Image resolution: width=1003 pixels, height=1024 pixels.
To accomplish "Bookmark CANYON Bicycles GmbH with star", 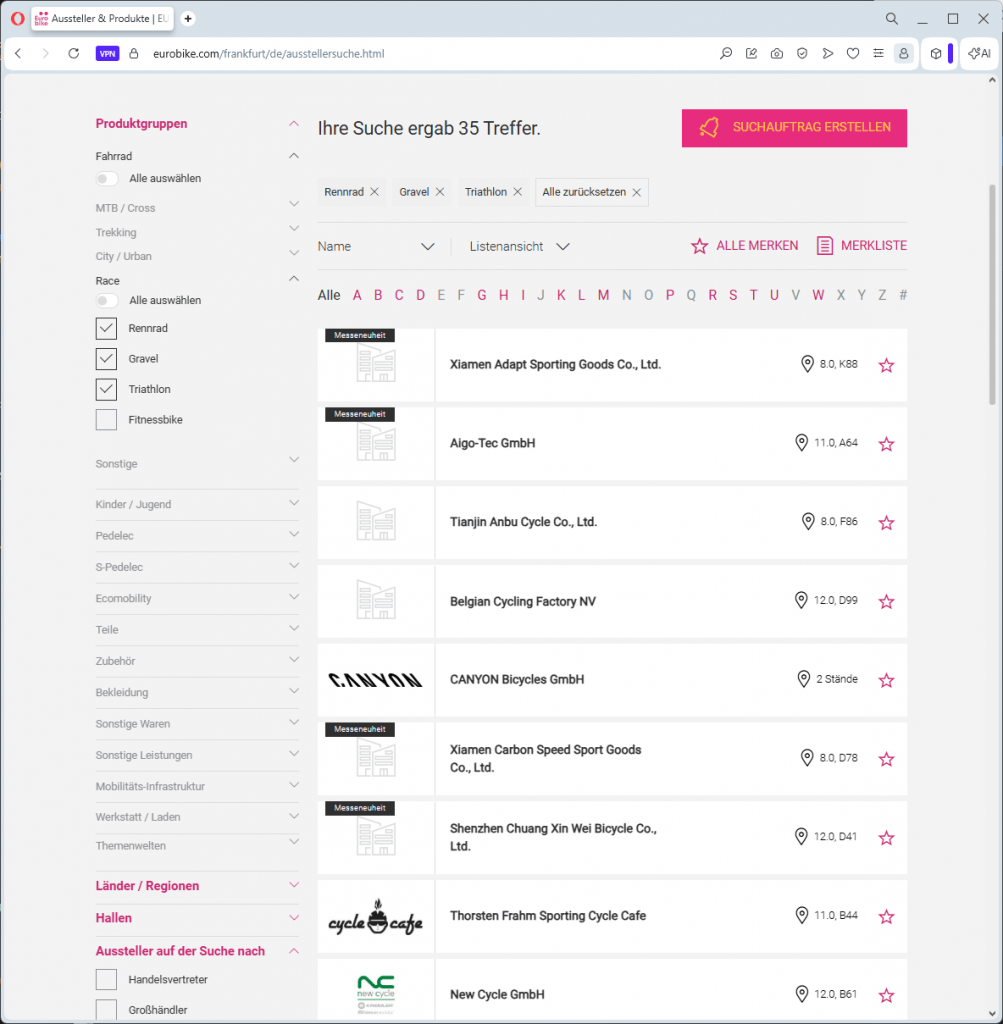I will click(x=886, y=680).
